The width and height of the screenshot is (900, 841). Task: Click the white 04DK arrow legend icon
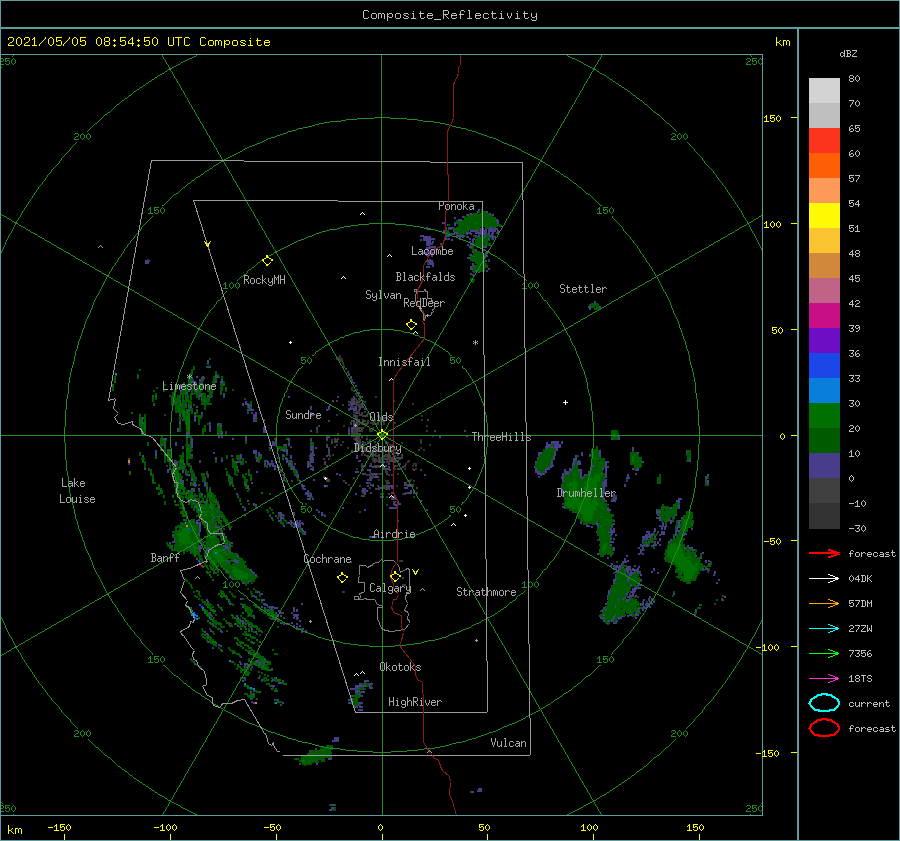click(824, 578)
